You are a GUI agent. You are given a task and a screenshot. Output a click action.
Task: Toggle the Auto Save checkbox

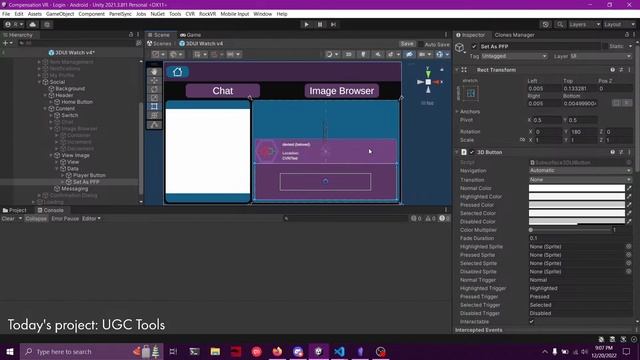(x=420, y=44)
